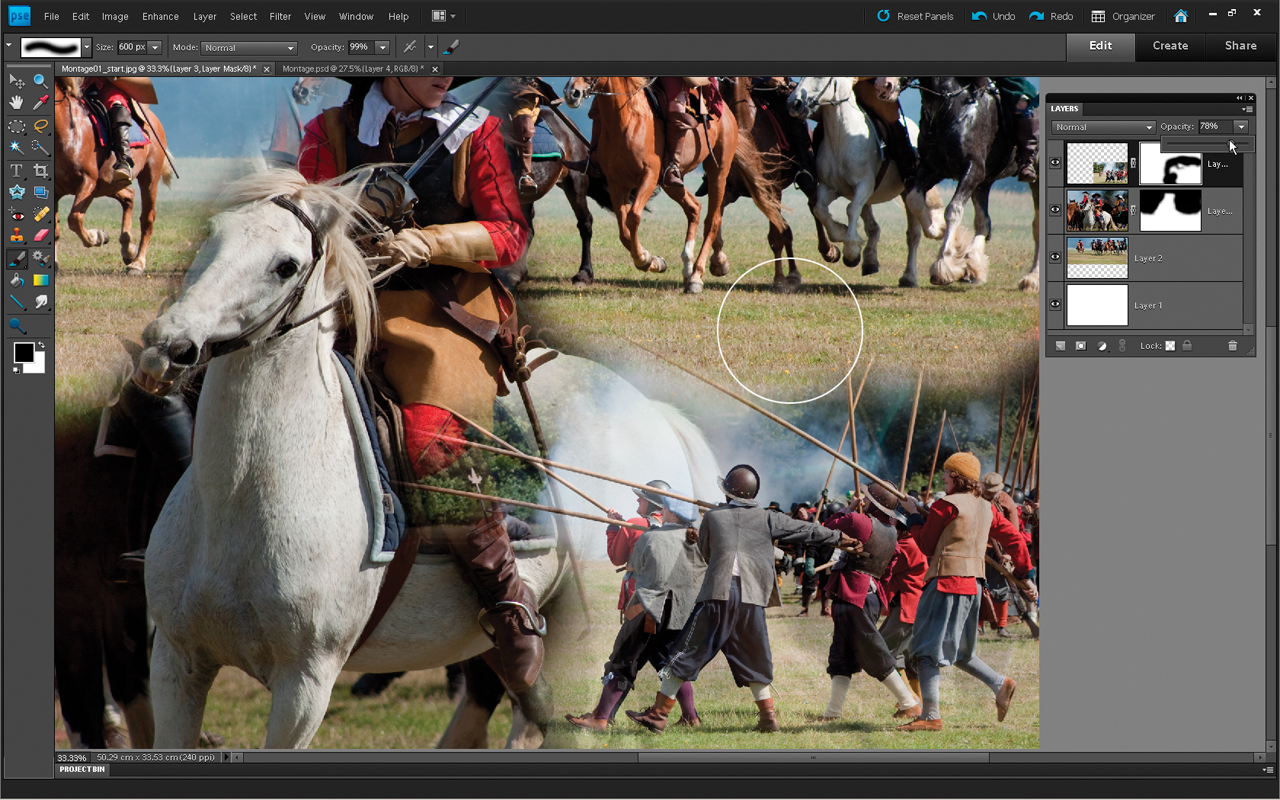The image size is (1280, 800).
Task: Open the Organizer
Action: (1123, 16)
